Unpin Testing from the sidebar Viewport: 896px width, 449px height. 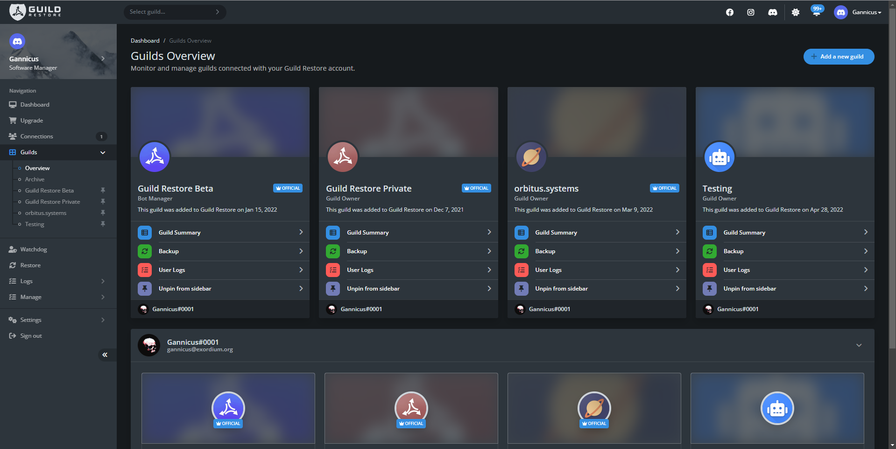(x=785, y=288)
